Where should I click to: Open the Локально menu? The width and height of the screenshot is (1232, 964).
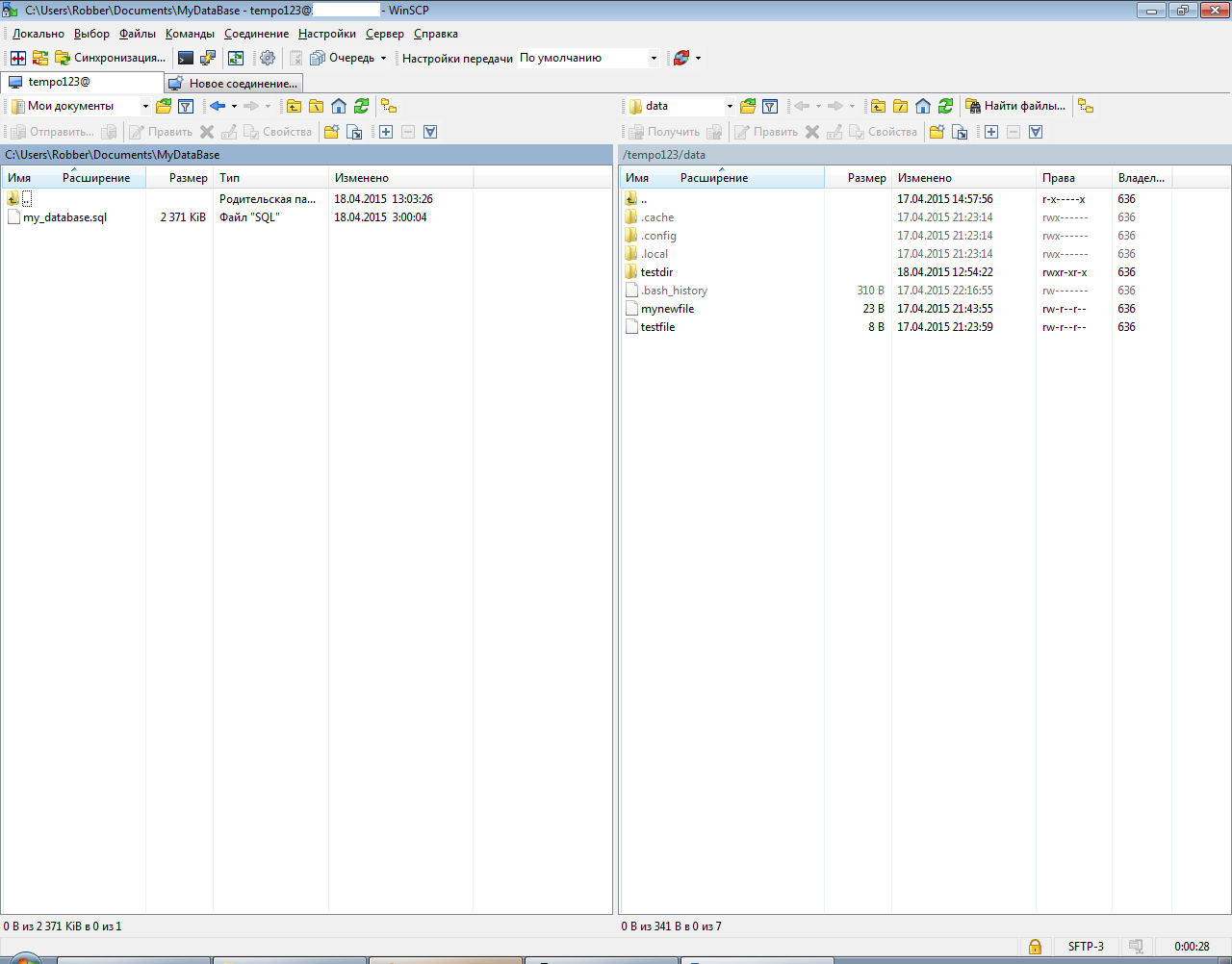coord(38,34)
